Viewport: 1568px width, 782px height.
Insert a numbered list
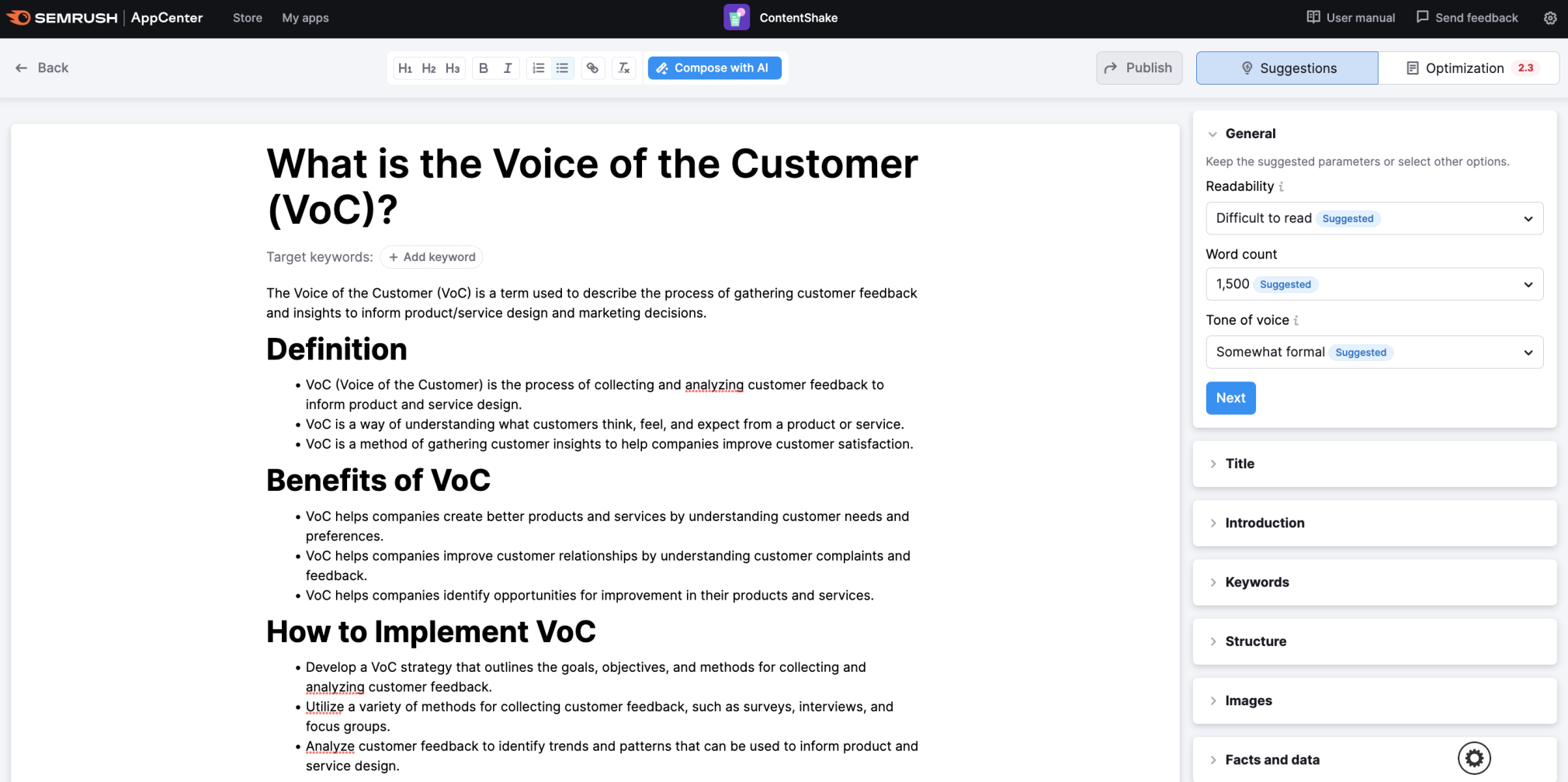click(538, 68)
